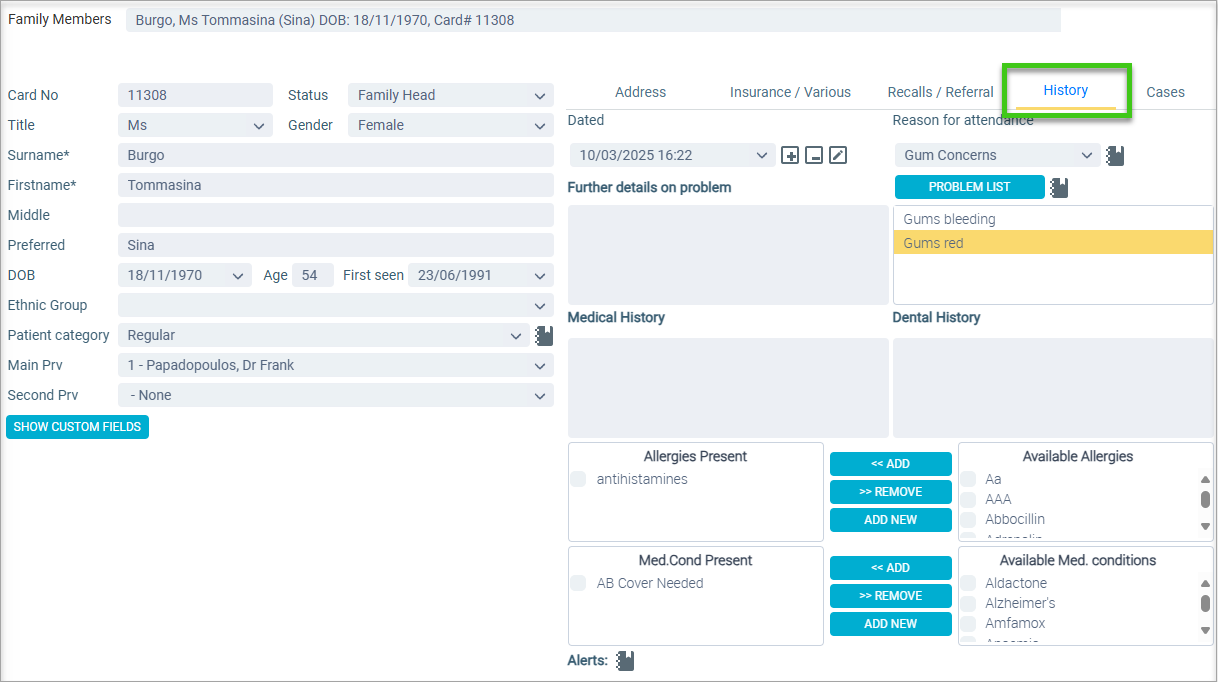Open the Second Prv dropdown

[x=336, y=395]
